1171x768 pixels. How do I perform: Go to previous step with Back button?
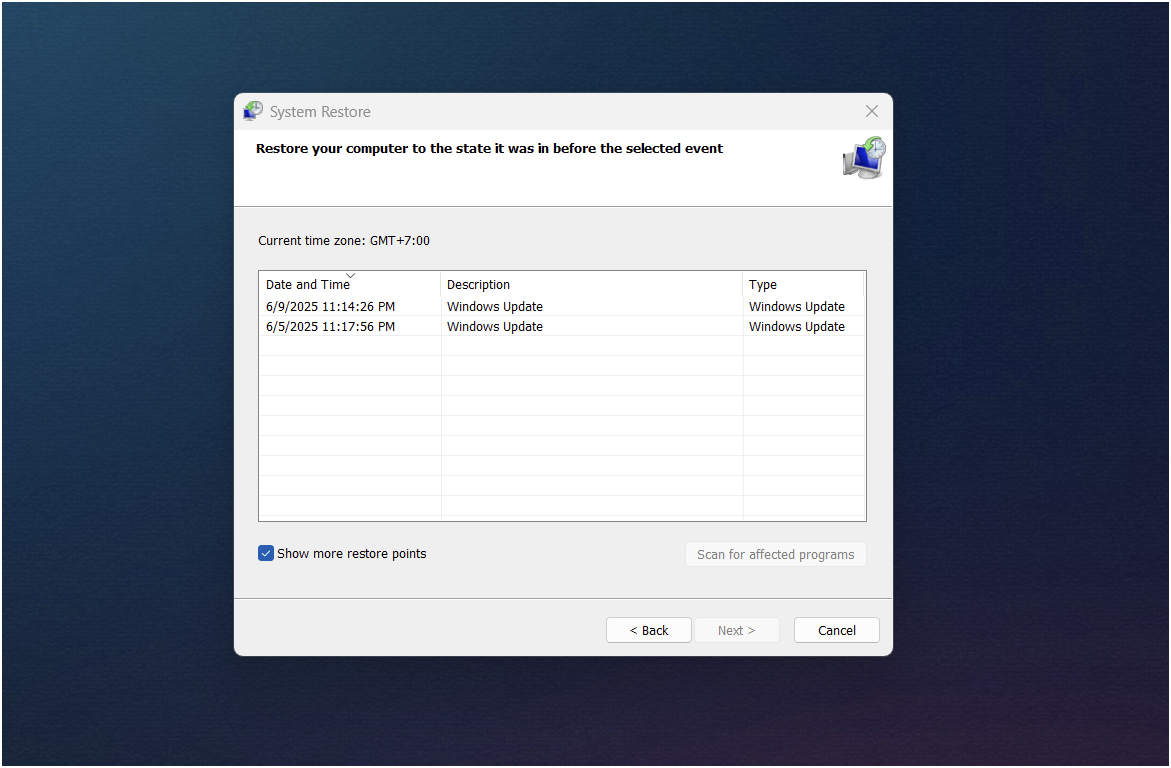(648, 630)
